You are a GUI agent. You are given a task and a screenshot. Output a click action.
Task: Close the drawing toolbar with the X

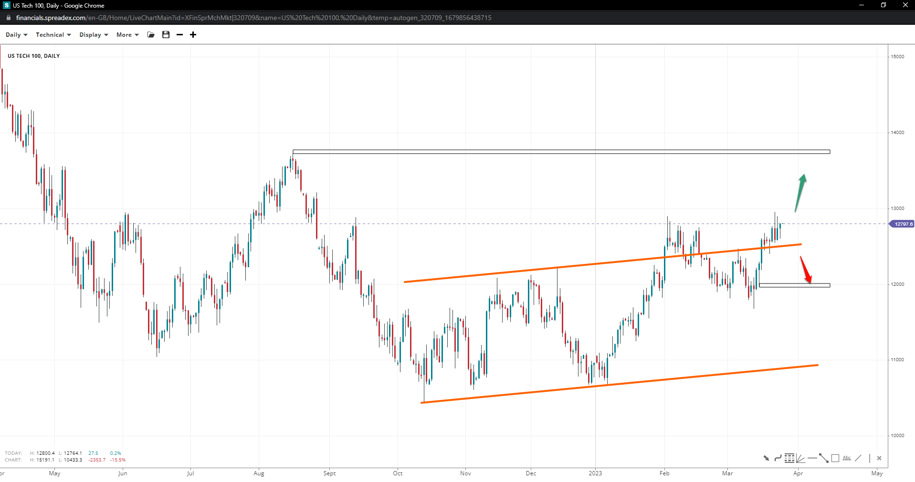(879, 458)
